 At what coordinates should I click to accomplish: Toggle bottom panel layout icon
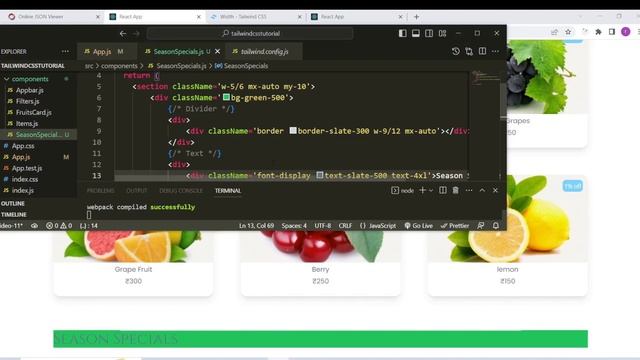pos(416,33)
